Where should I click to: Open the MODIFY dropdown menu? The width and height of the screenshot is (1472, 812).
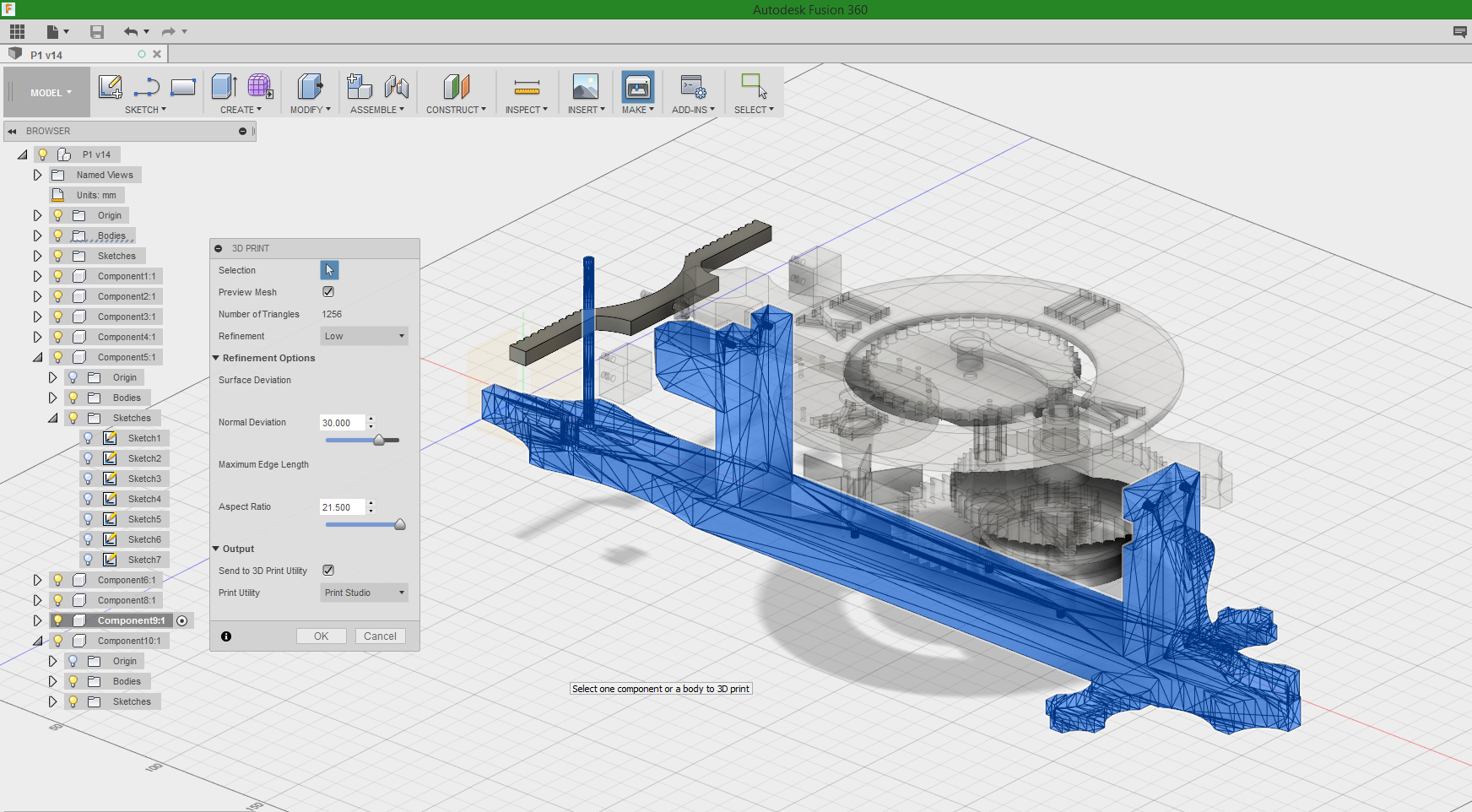click(x=310, y=110)
